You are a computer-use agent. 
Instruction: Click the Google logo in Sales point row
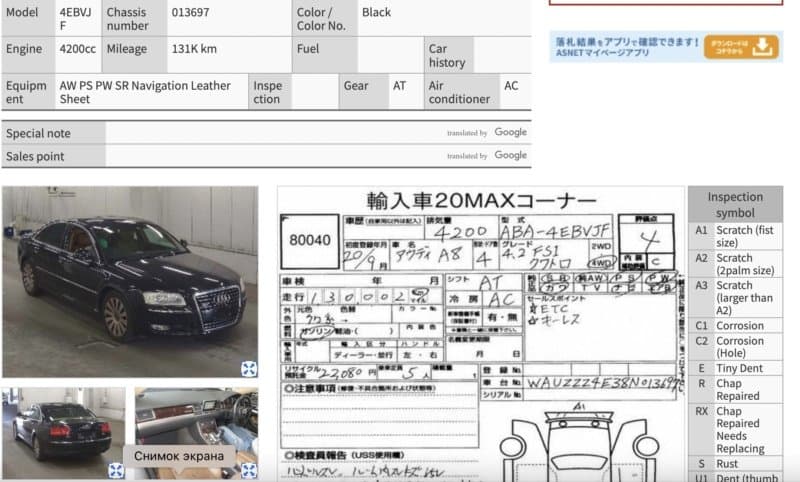(x=510, y=155)
